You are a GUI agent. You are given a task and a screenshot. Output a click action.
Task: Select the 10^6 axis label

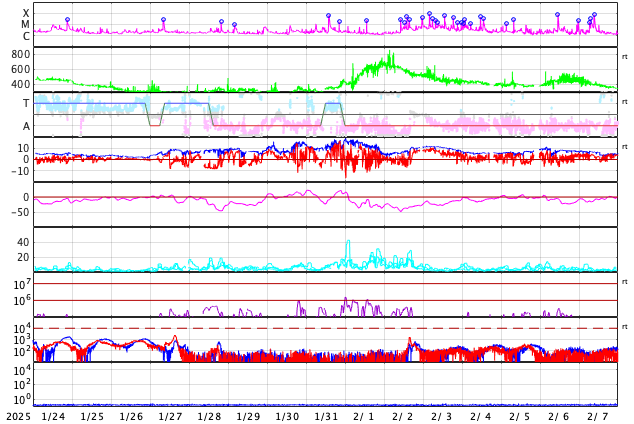tap(22, 301)
